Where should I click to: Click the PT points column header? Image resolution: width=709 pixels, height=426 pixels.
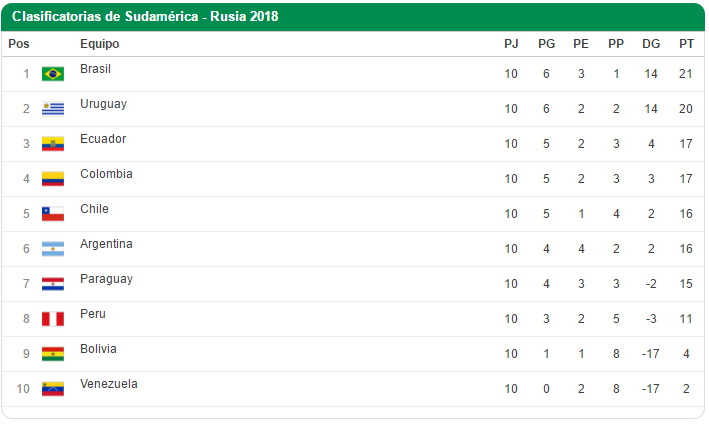click(x=686, y=44)
